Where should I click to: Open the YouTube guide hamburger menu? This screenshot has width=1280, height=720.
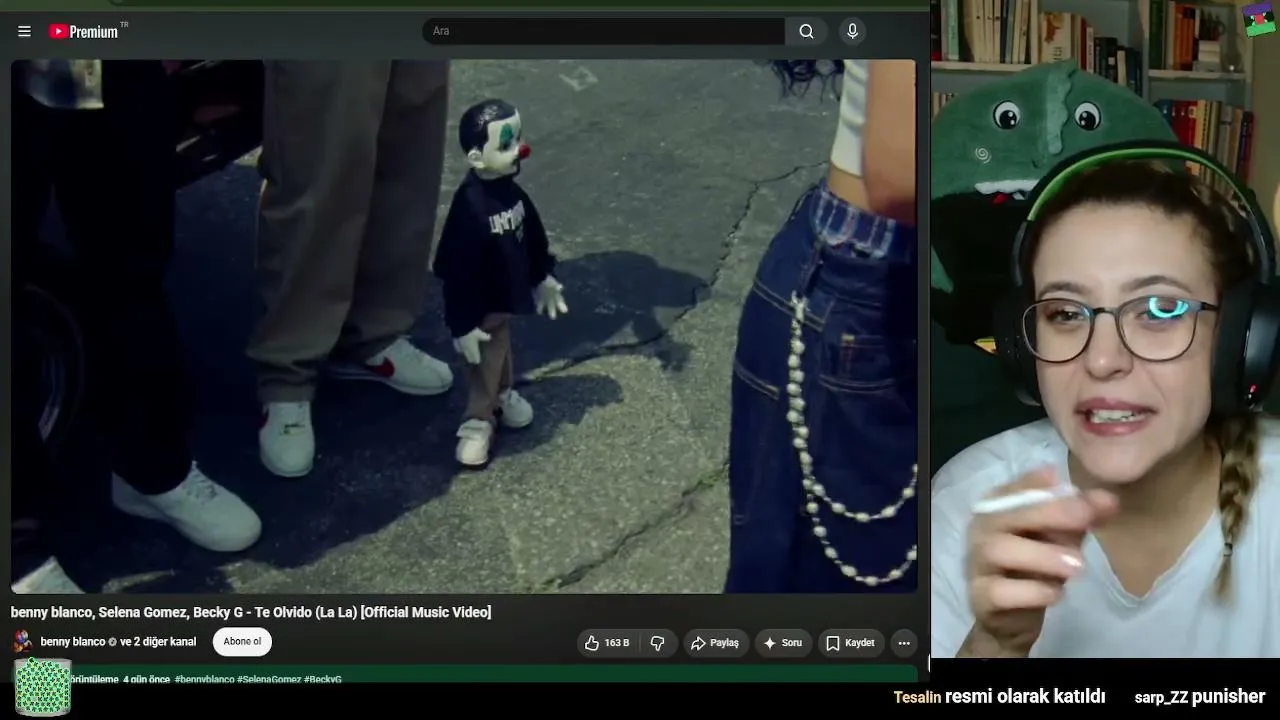(x=24, y=31)
